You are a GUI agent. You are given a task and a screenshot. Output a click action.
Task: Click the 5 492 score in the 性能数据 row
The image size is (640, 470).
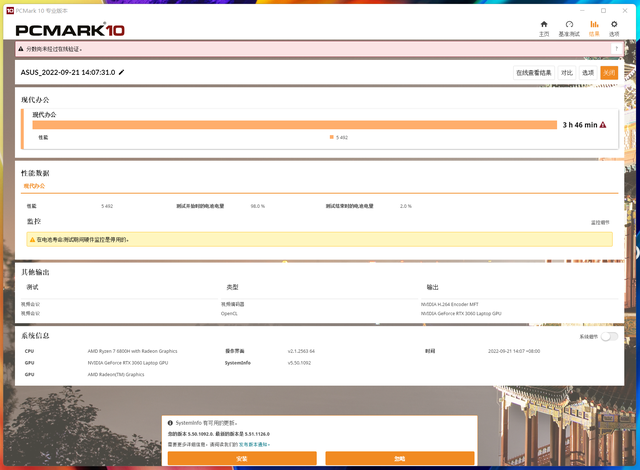click(x=107, y=206)
